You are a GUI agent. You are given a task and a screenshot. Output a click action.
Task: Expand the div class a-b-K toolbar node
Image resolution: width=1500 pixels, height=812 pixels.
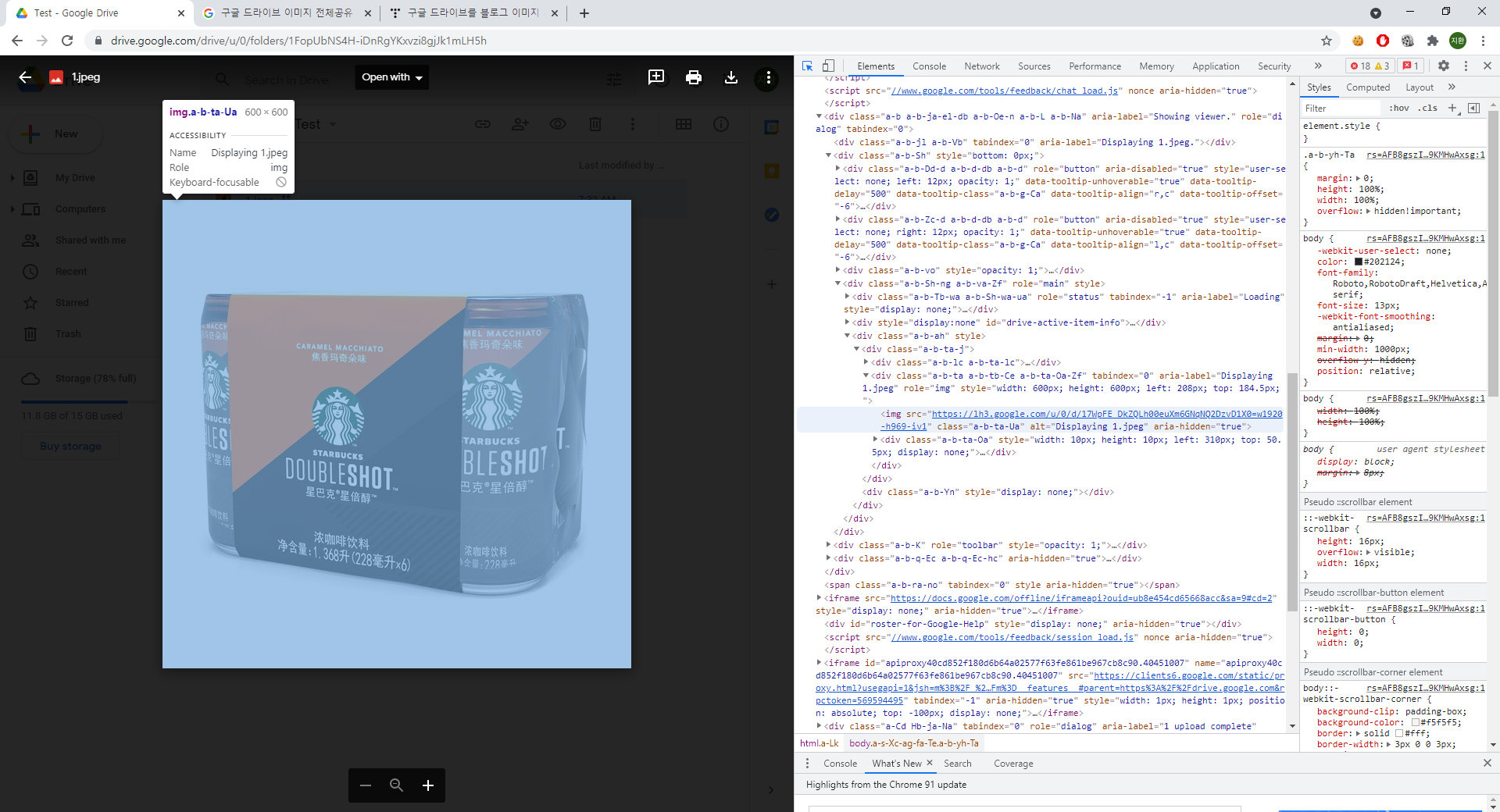coord(828,546)
